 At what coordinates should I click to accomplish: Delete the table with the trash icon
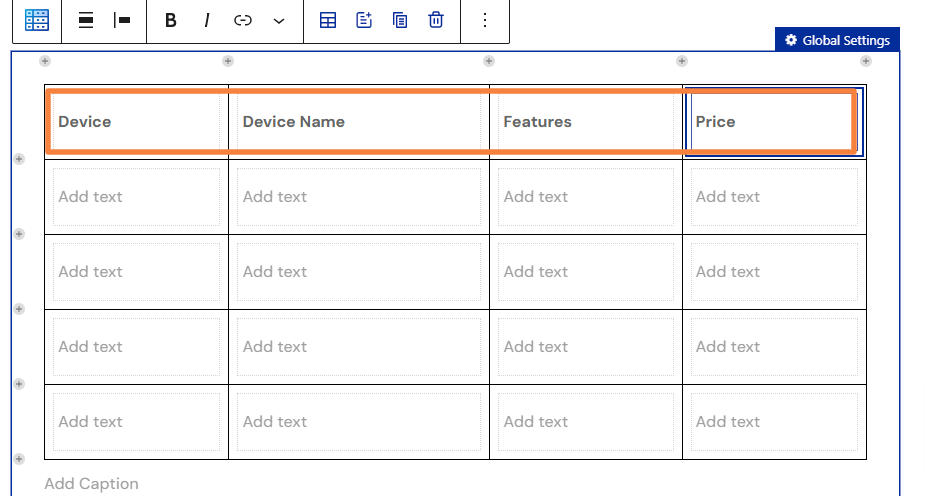click(x=436, y=20)
